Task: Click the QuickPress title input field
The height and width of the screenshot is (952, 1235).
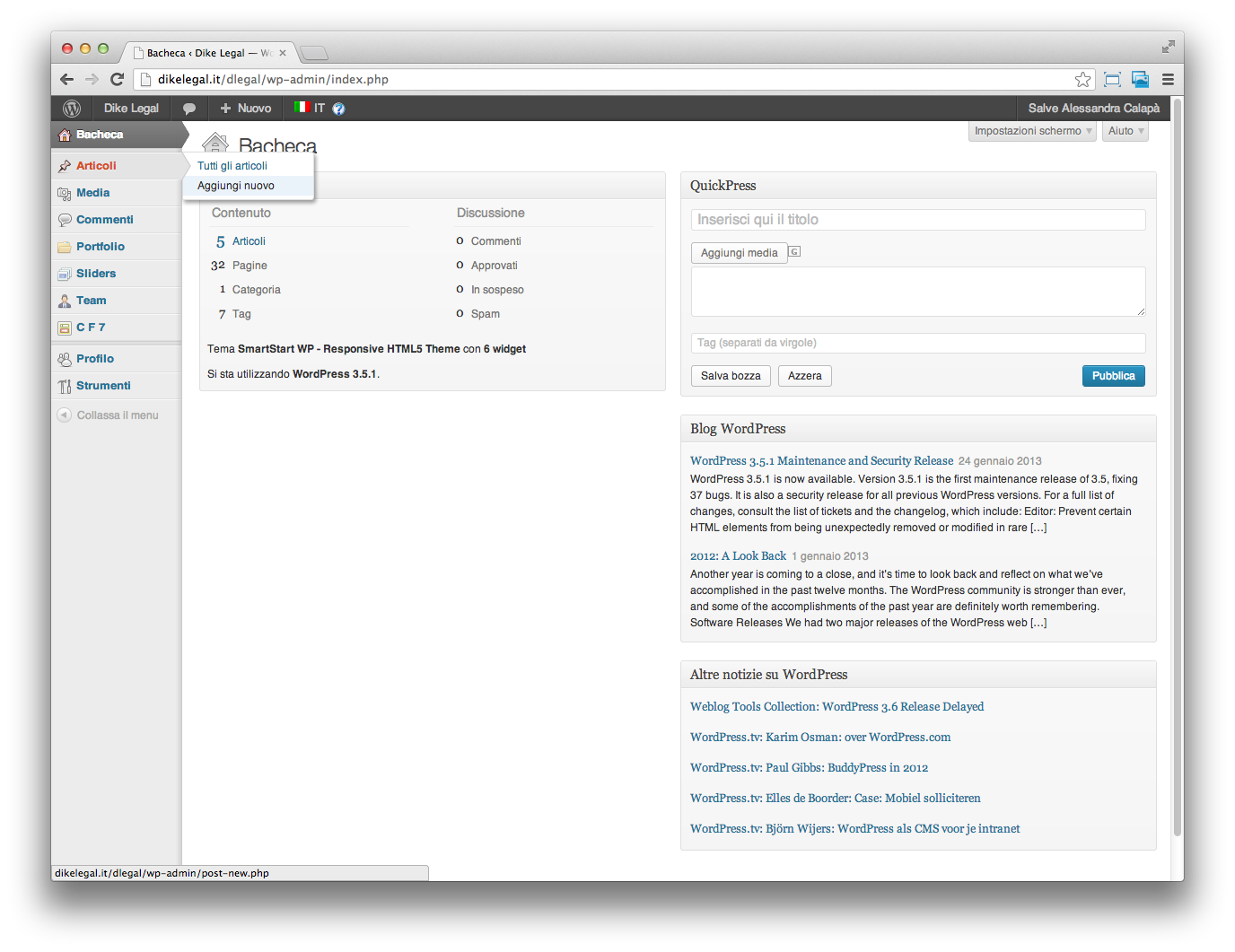Action: 918,220
